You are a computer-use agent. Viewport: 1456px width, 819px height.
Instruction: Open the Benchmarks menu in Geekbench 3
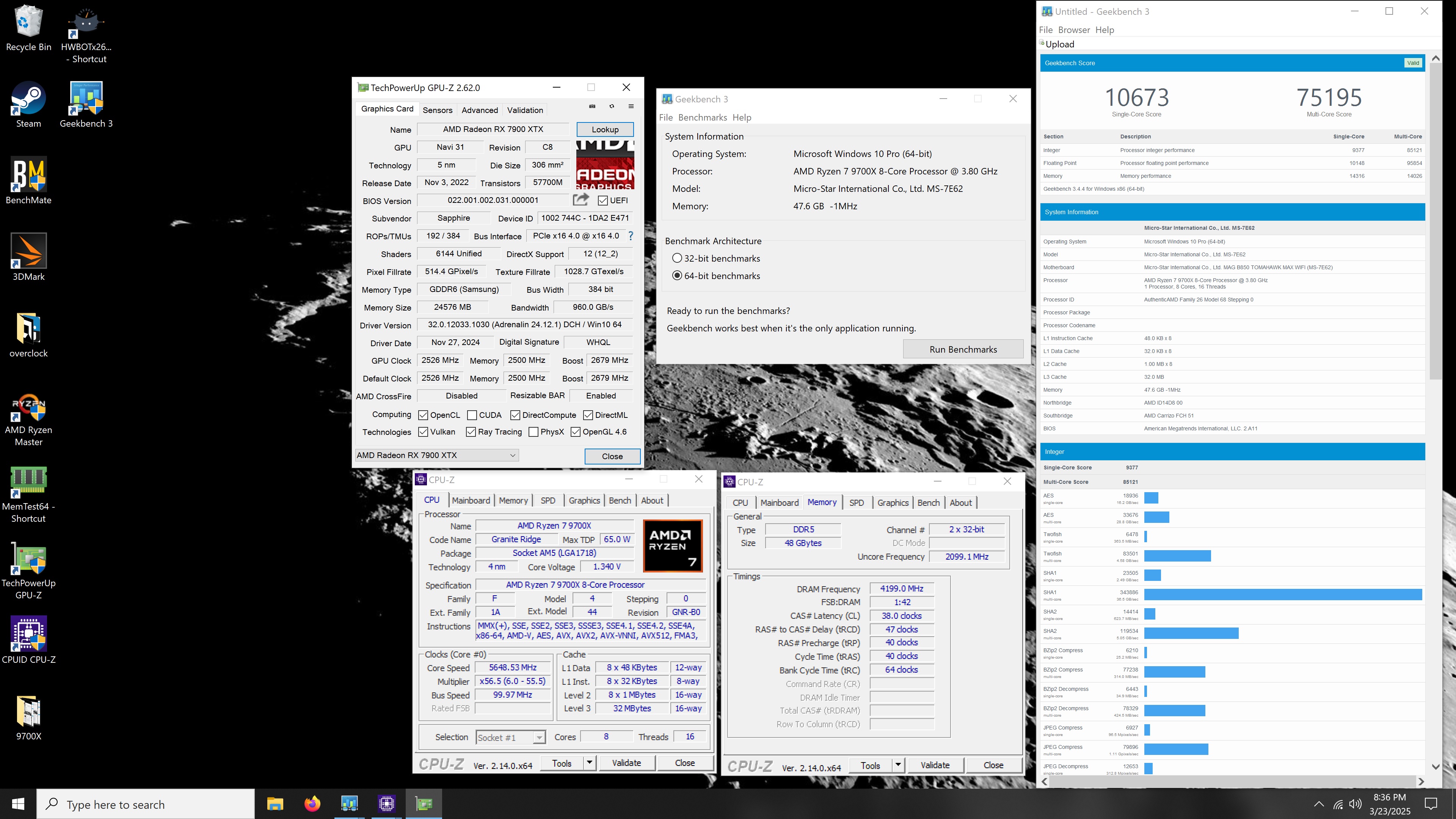click(x=703, y=118)
